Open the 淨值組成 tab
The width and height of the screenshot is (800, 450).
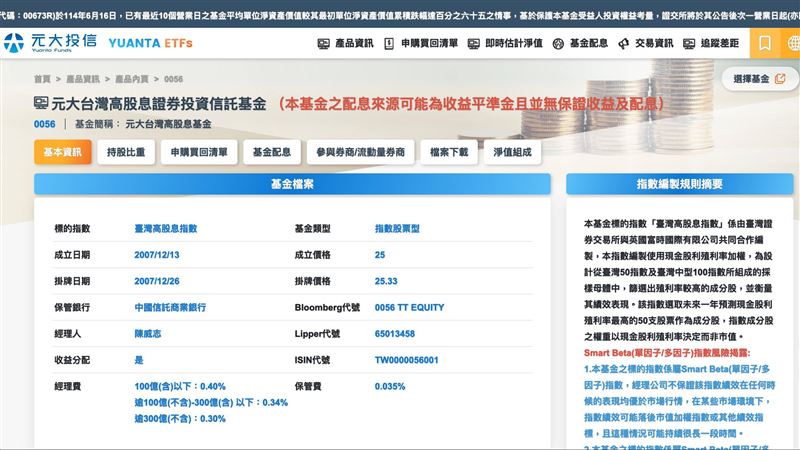[512, 152]
